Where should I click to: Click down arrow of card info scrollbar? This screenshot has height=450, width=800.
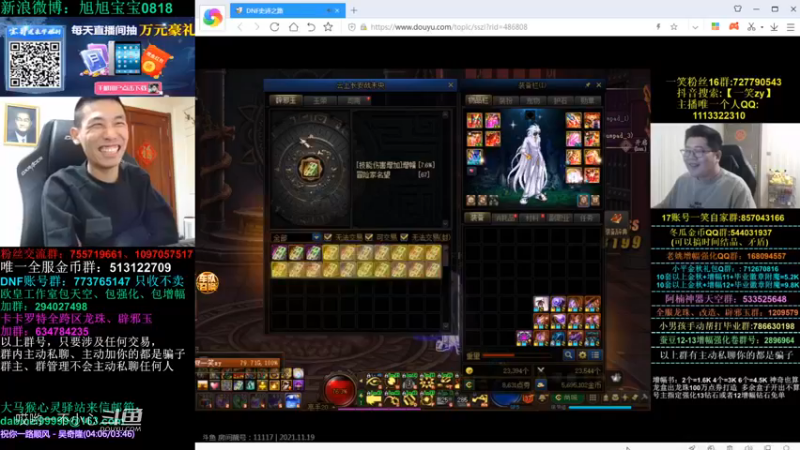[x=445, y=223]
